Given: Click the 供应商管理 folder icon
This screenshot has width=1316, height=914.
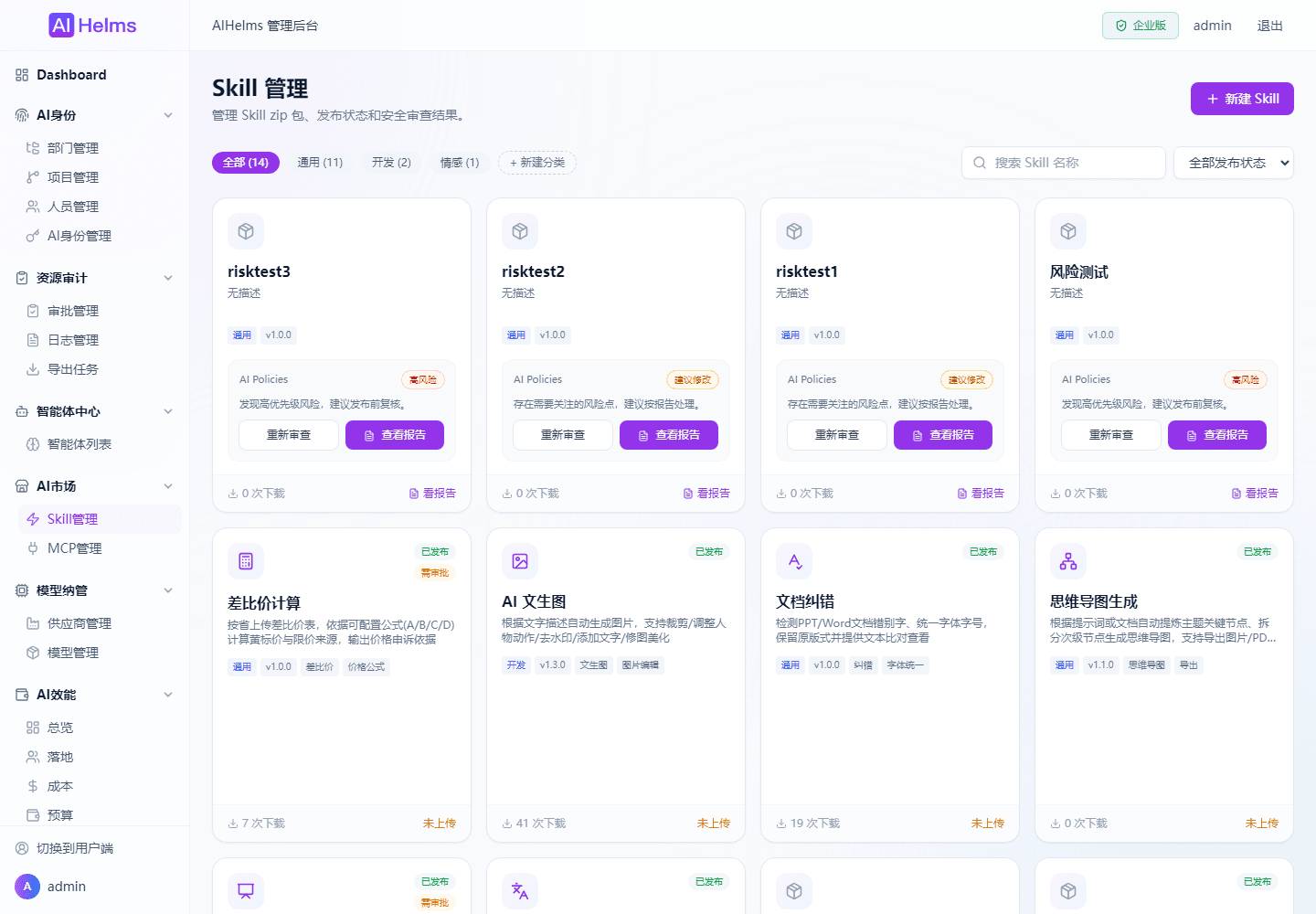Looking at the screenshot, I should 33,623.
